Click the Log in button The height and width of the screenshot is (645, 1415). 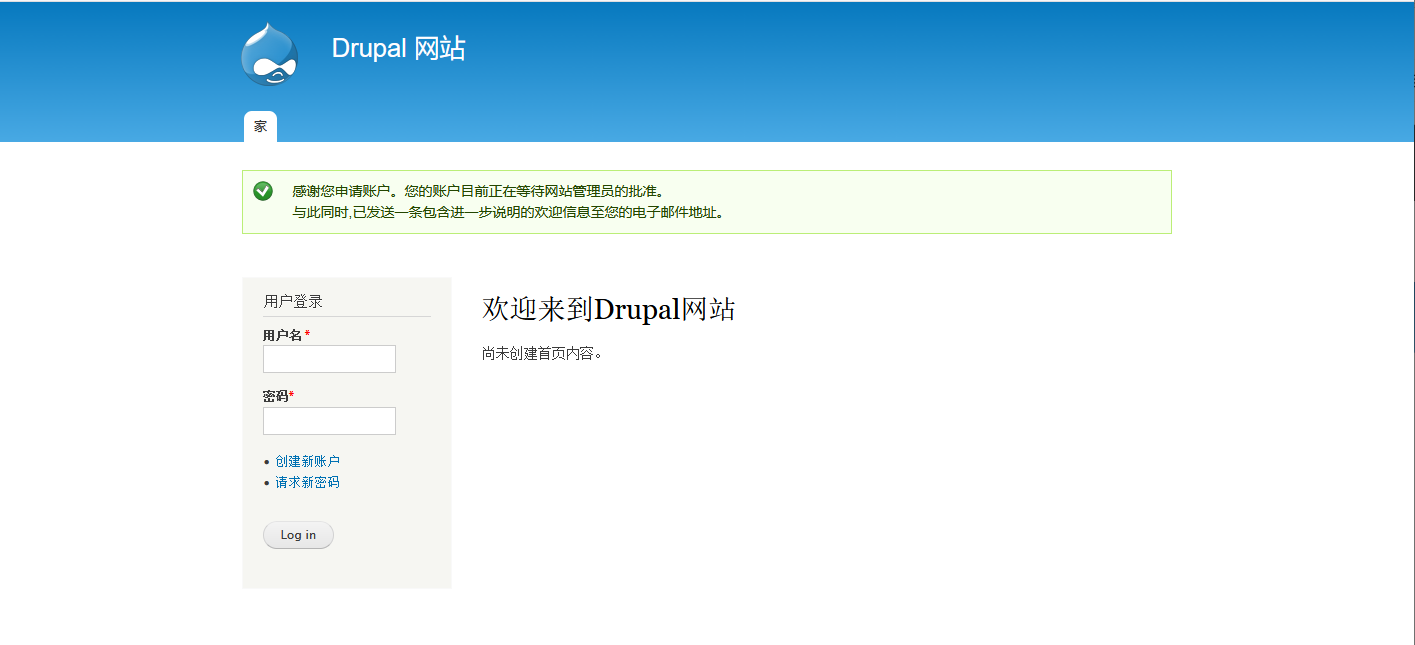point(298,535)
